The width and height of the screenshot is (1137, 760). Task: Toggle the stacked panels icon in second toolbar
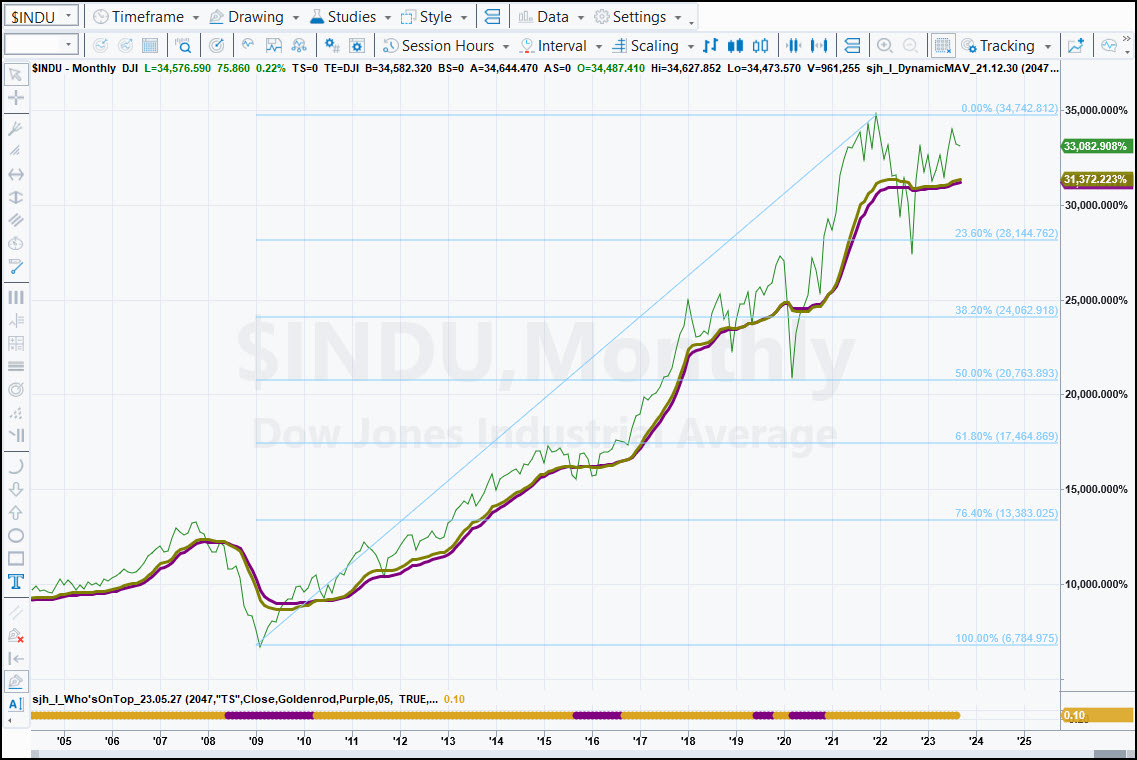pyautogui.click(x=853, y=46)
